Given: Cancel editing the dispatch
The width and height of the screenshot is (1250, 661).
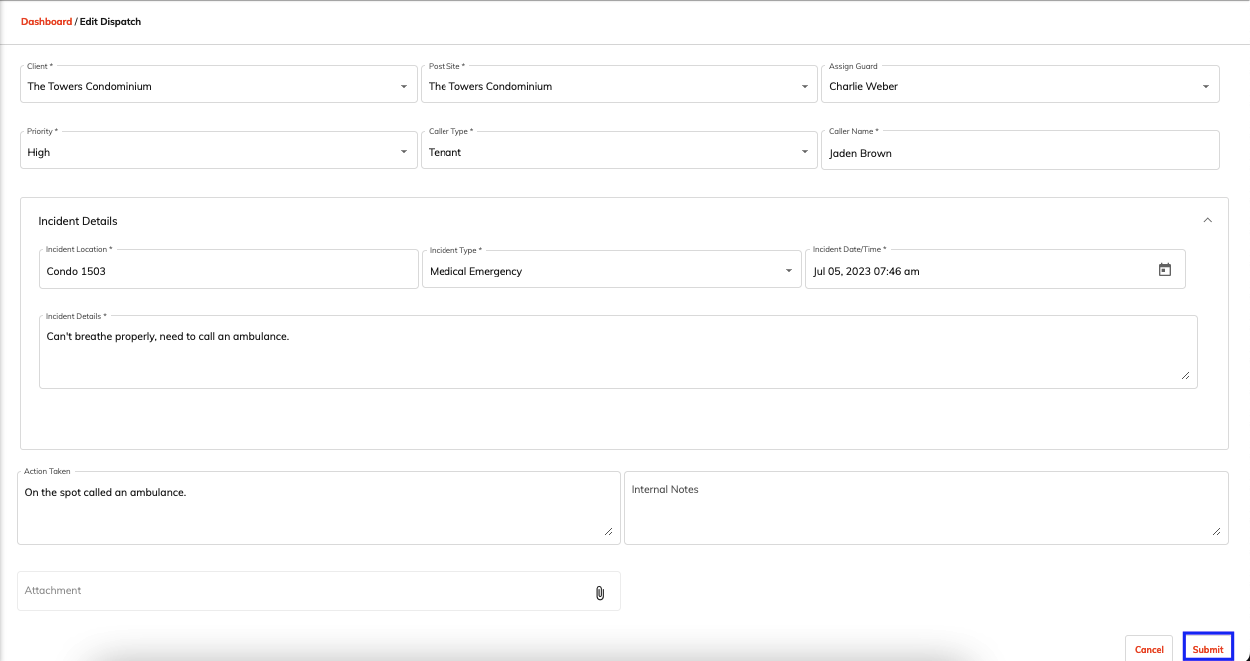Looking at the screenshot, I should click(1149, 648).
